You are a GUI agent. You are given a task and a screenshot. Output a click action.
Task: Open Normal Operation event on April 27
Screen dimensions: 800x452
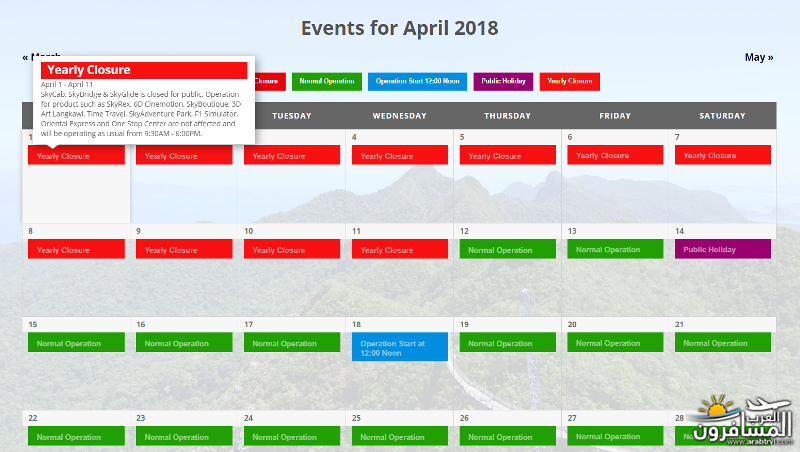(615, 437)
